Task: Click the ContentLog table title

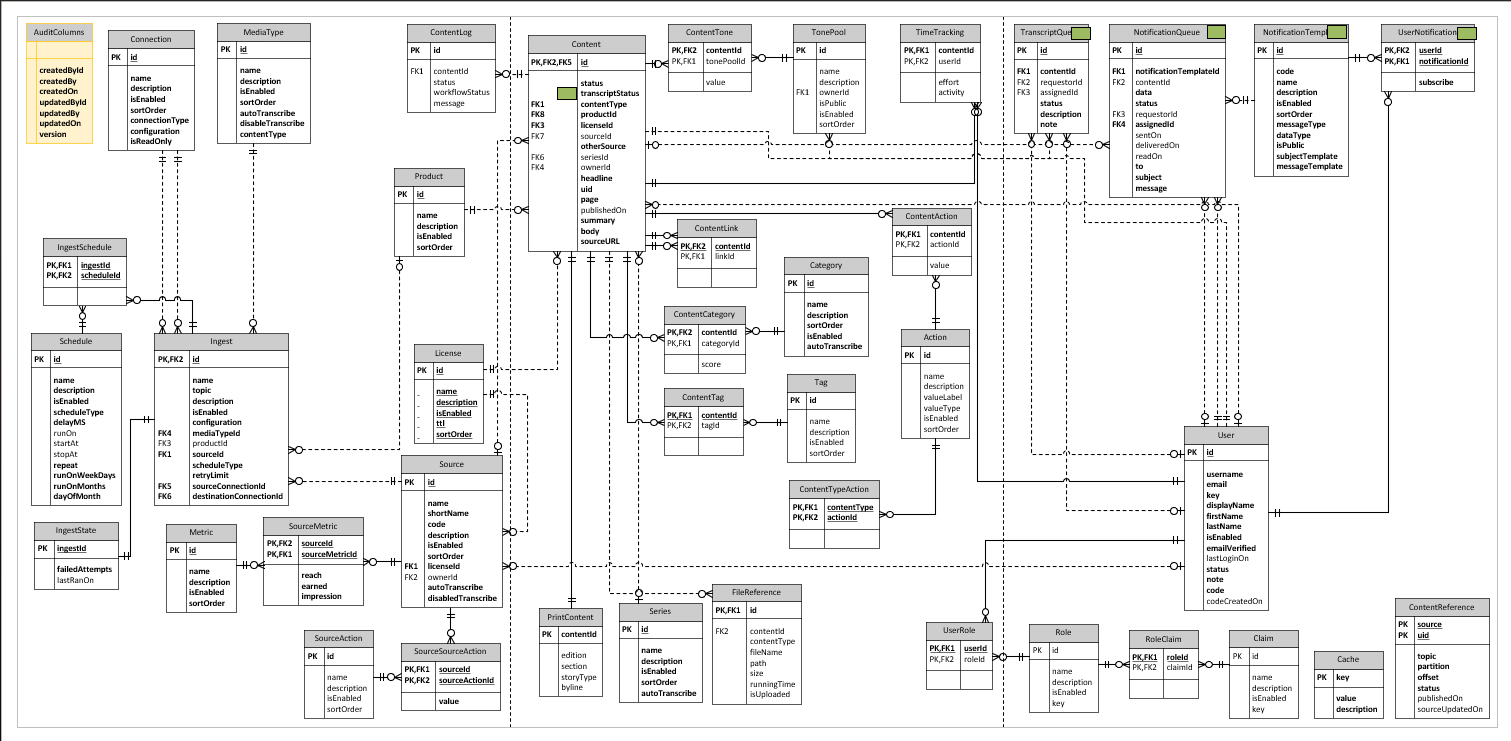Action: [x=451, y=33]
